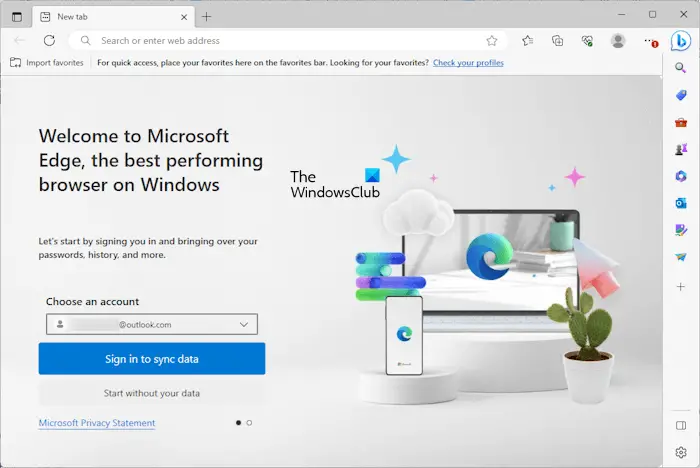Open a new tab with plus button
Viewport: 700px width, 468px height.
pyautogui.click(x=206, y=17)
